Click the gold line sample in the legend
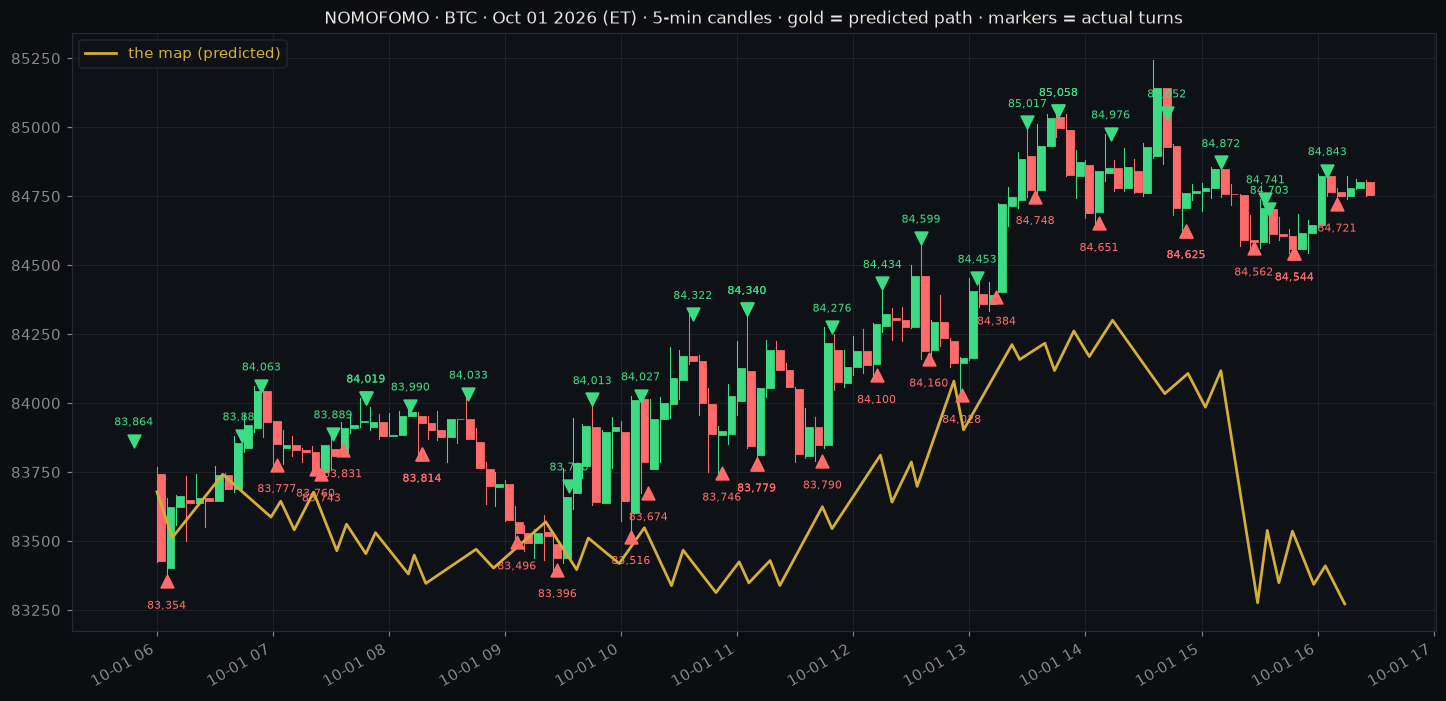 (102, 54)
